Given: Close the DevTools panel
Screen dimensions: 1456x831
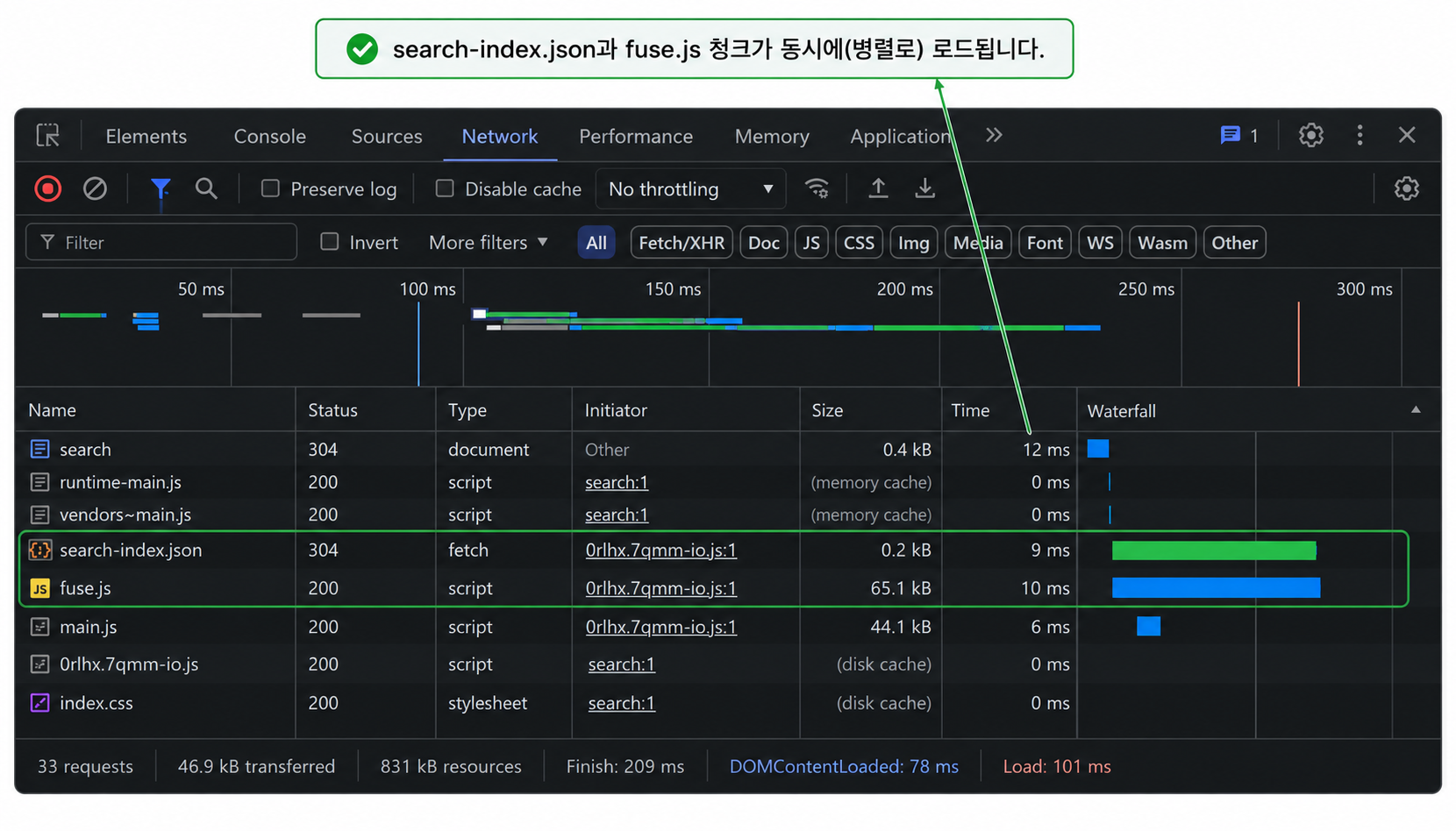Looking at the screenshot, I should (1407, 135).
